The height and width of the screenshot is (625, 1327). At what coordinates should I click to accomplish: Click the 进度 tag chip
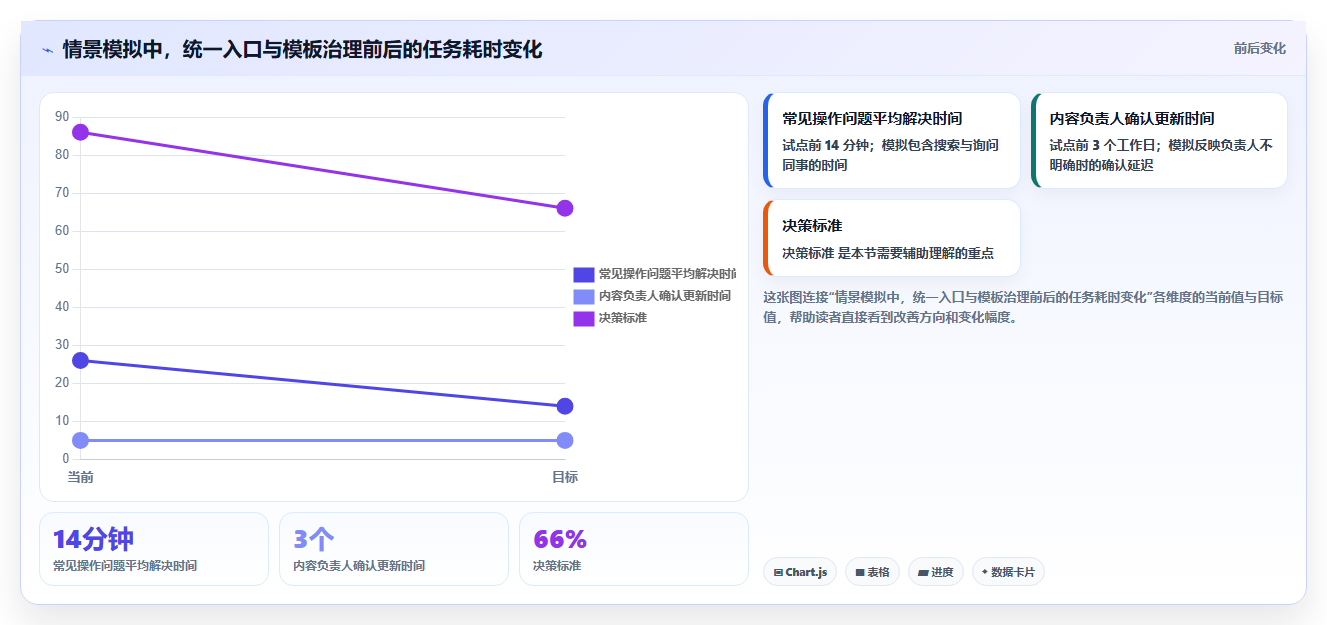click(x=936, y=572)
